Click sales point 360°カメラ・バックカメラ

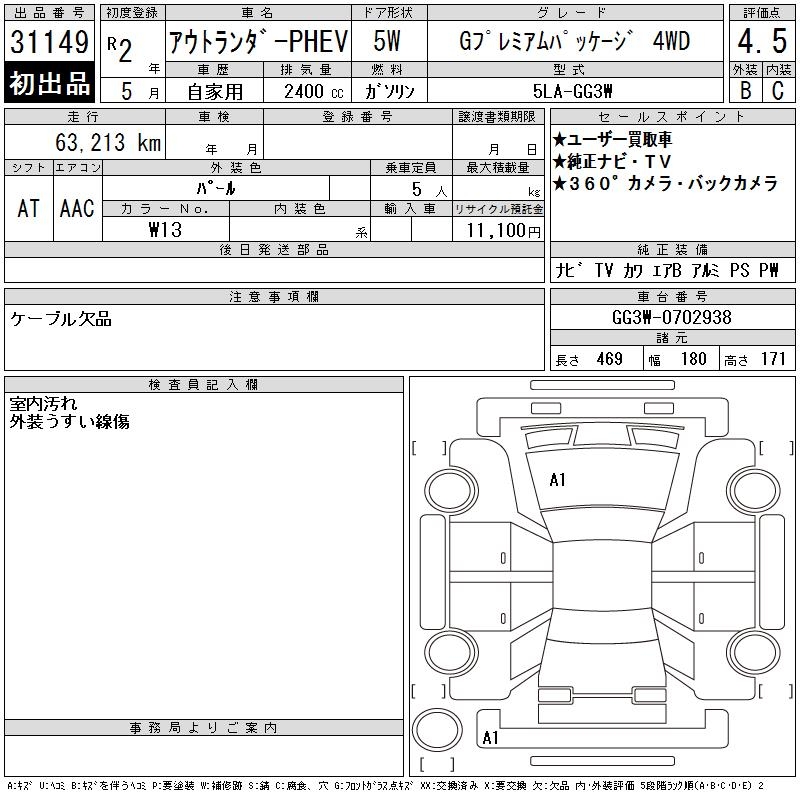[x=665, y=183]
